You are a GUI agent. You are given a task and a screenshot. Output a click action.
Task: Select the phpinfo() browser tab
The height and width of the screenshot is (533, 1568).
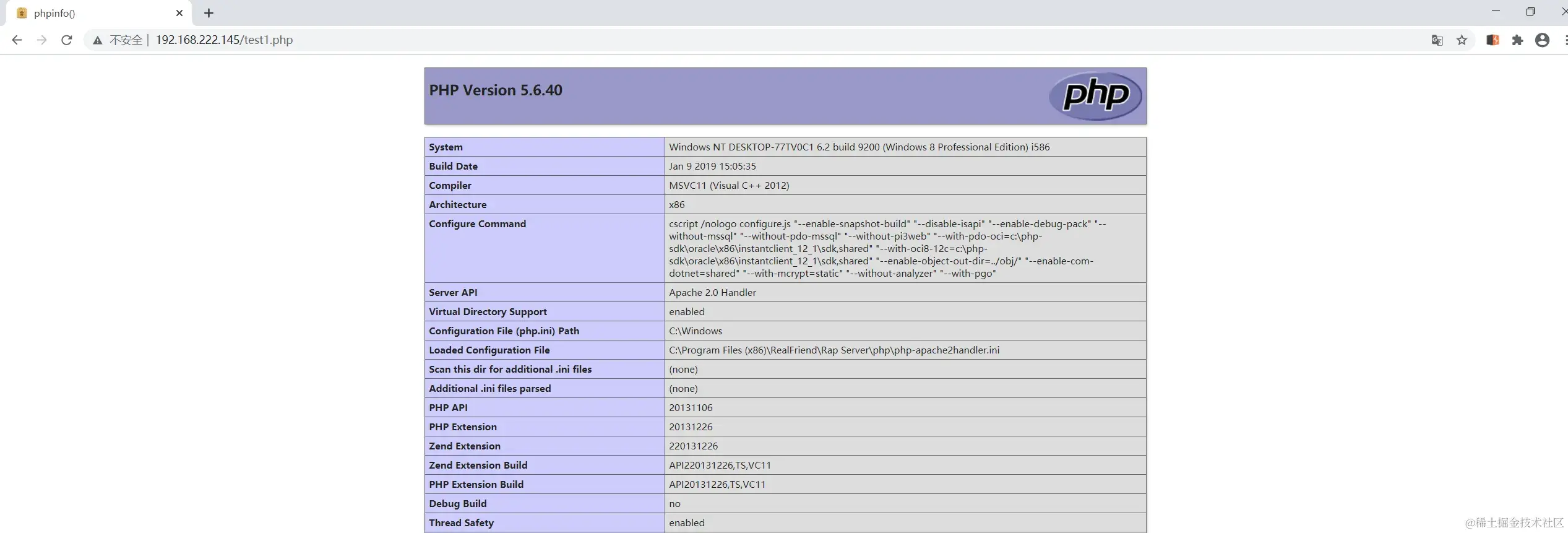coord(99,13)
